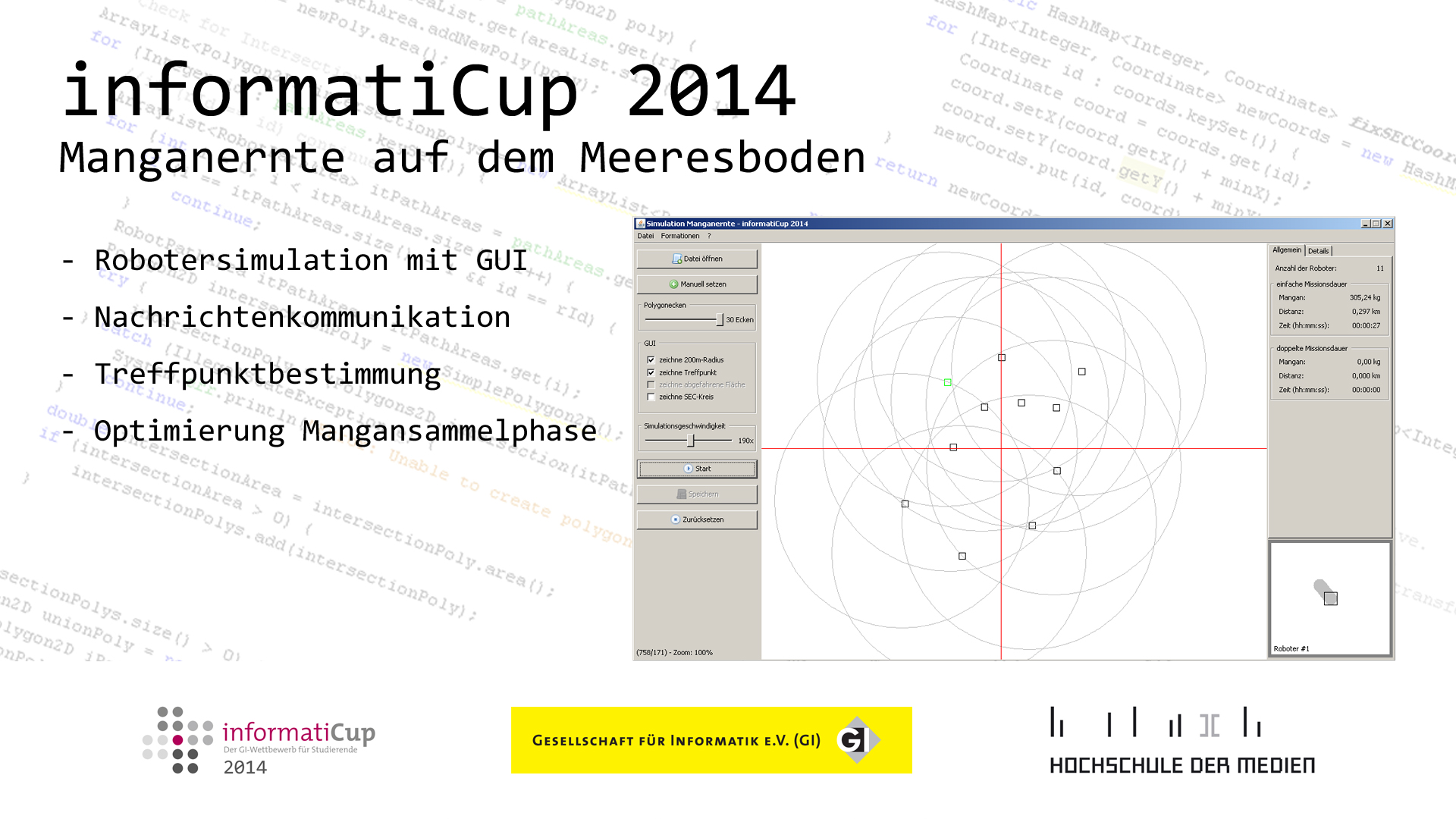Click the Roboter #1 preview thumbnail

coord(1330,598)
